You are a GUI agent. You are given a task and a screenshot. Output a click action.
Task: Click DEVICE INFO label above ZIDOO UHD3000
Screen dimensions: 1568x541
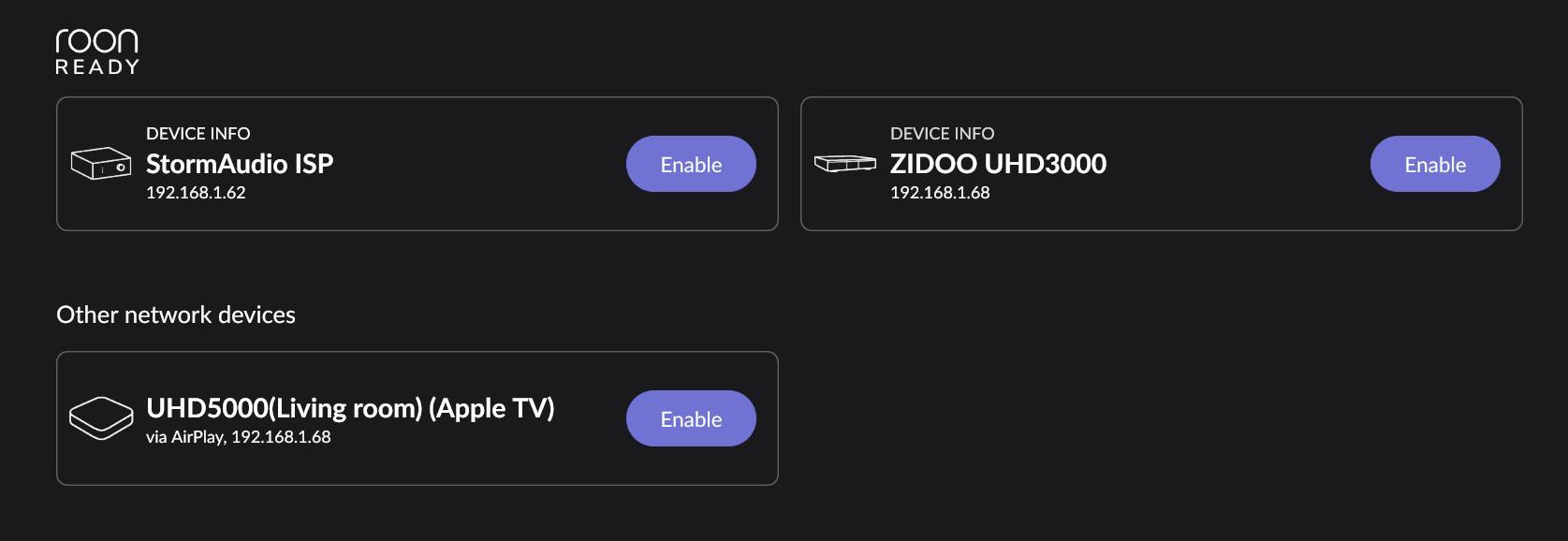[943, 134]
